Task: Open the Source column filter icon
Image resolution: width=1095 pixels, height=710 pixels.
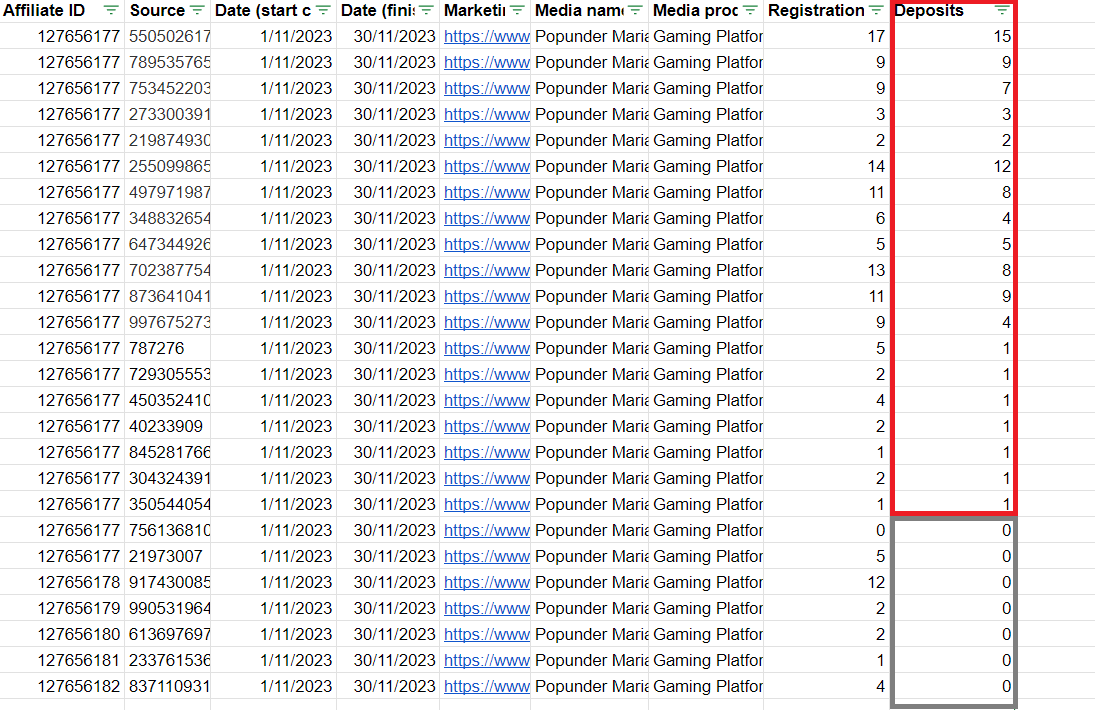Action: [x=197, y=10]
